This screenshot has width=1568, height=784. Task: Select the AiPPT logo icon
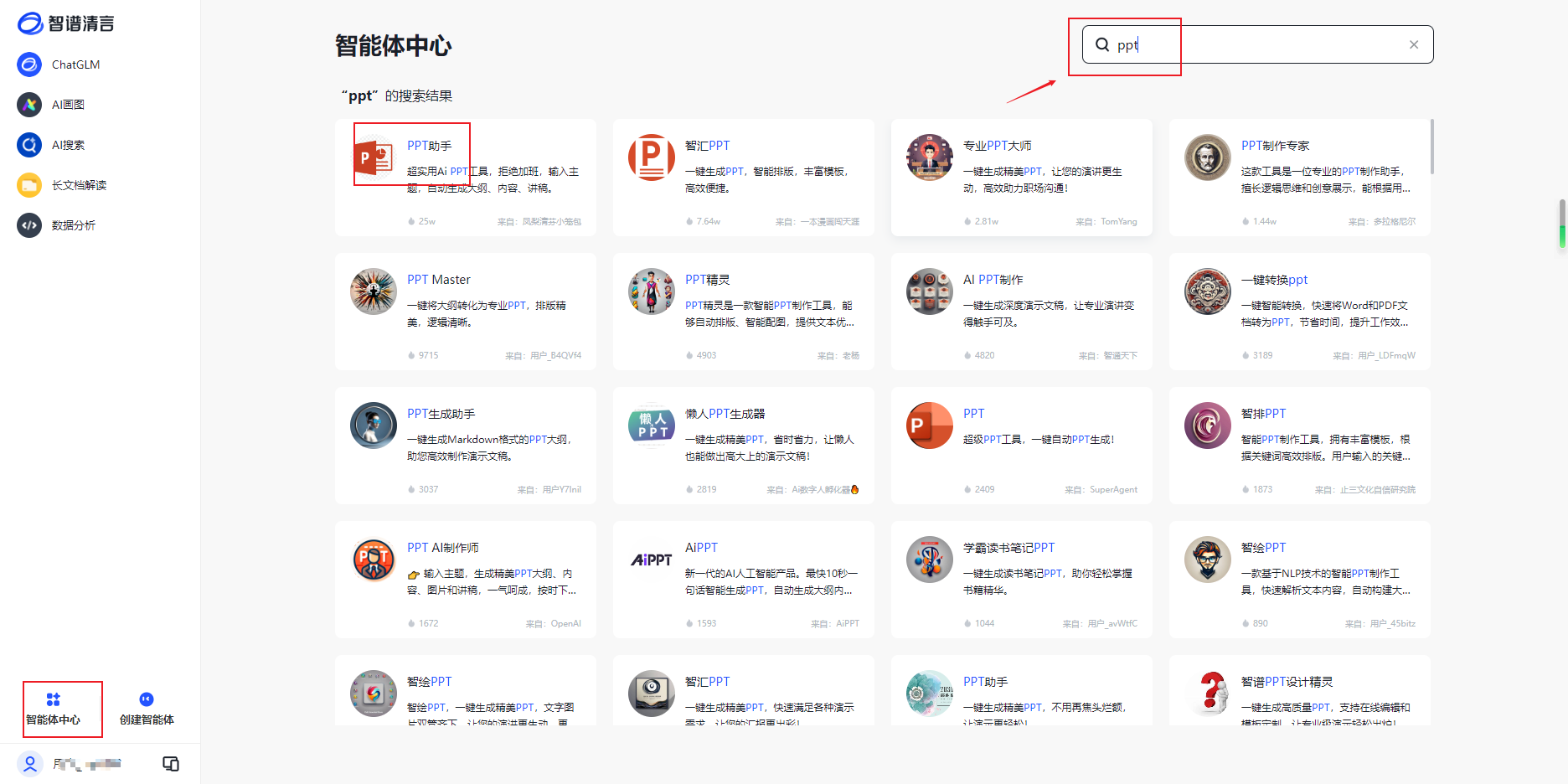[x=651, y=559]
